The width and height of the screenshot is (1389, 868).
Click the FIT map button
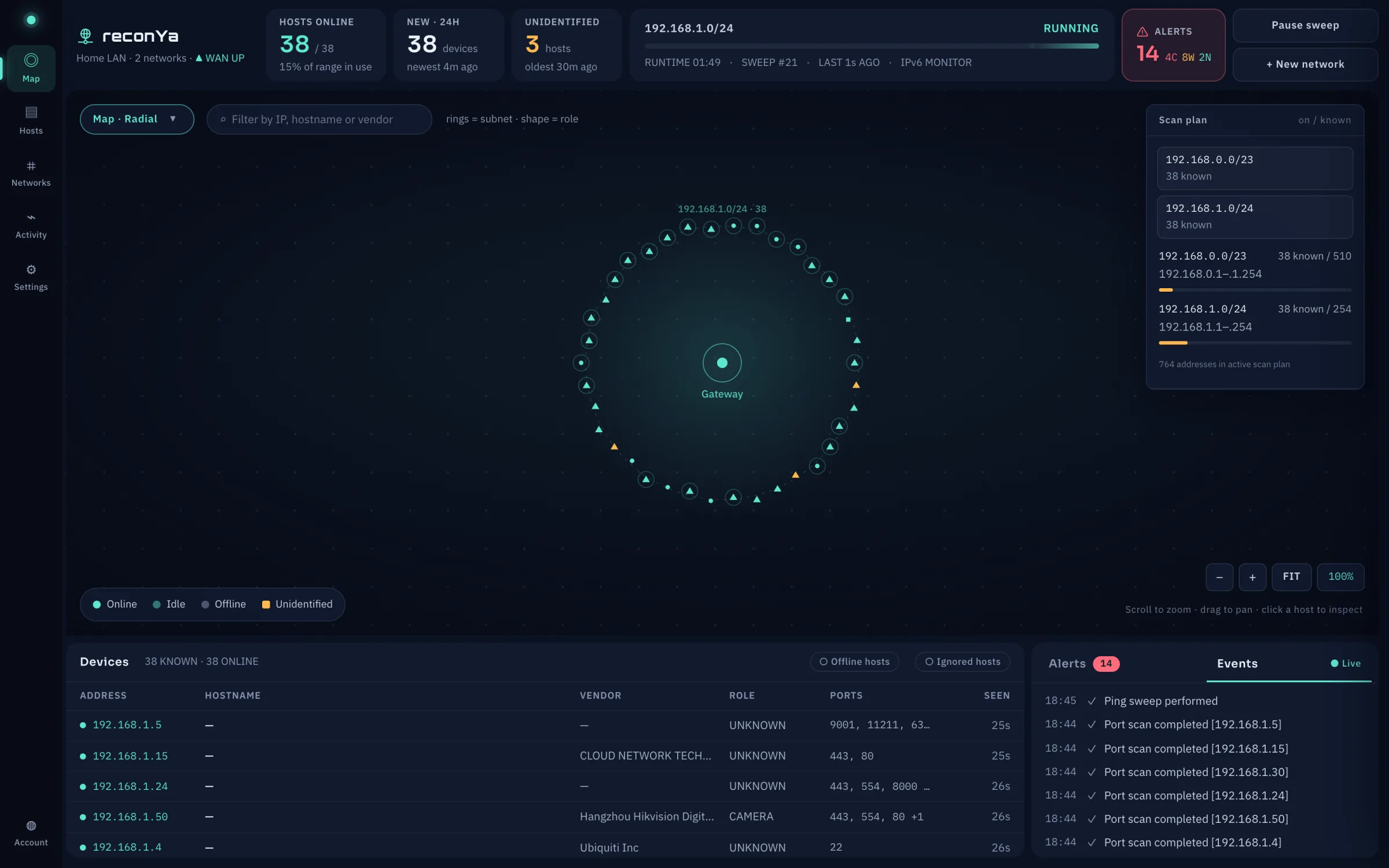(1291, 577)
